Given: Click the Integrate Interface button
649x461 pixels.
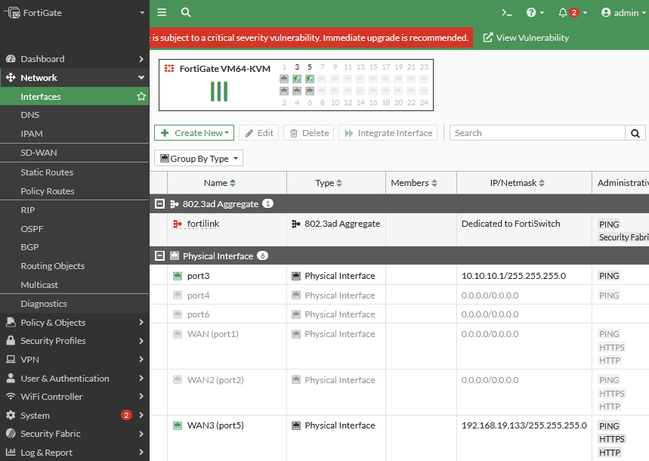Looking at the screenshot, I should (388, 133).
